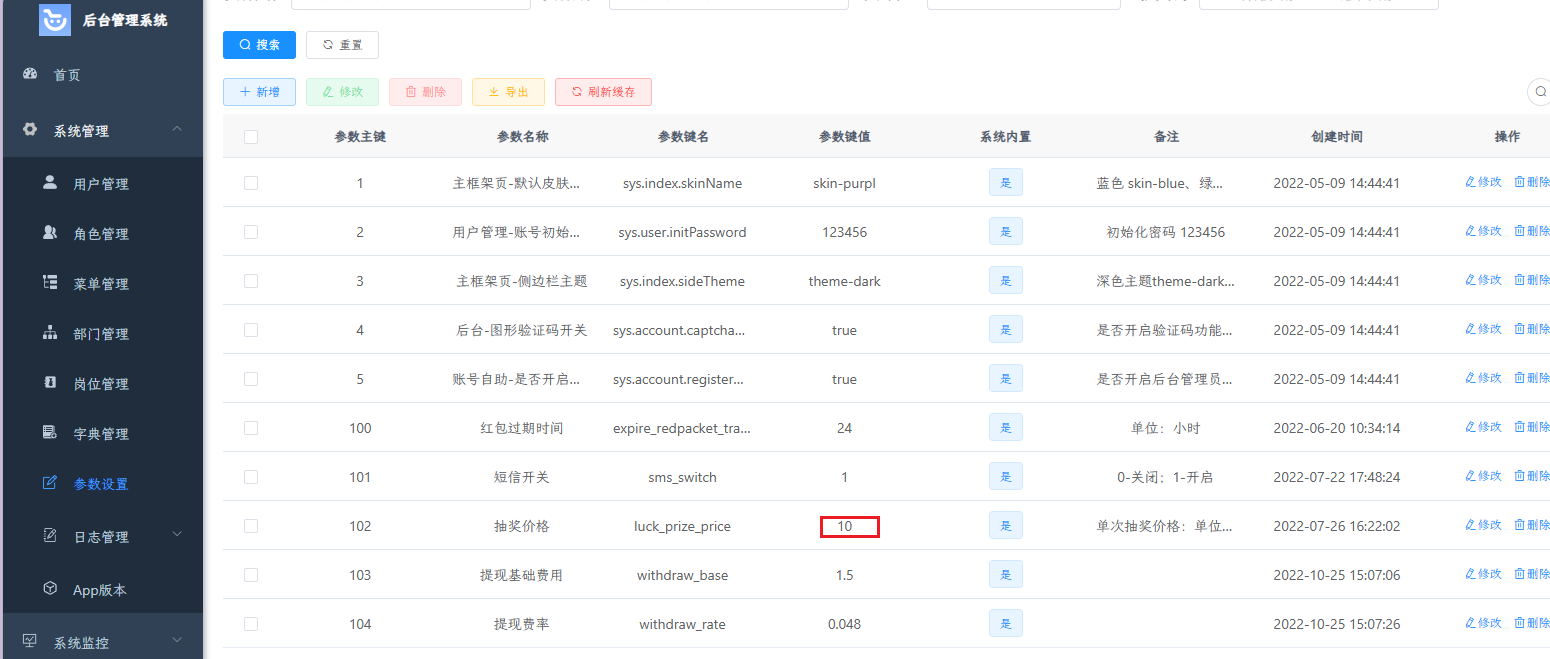Click the 导出 export button
Image resolution: width=1550 pixels, height=659 pixels.
tap(508, 92)
